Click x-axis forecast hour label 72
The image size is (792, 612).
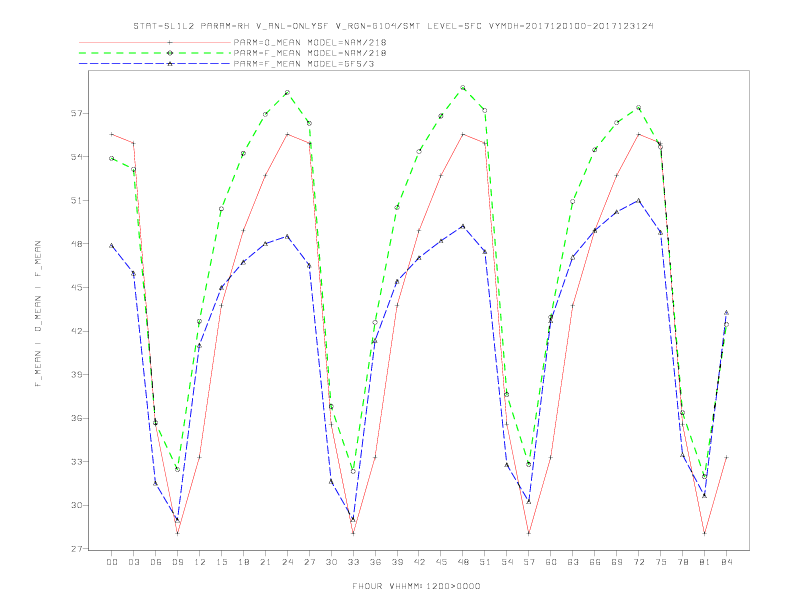(x=639, y=562)
